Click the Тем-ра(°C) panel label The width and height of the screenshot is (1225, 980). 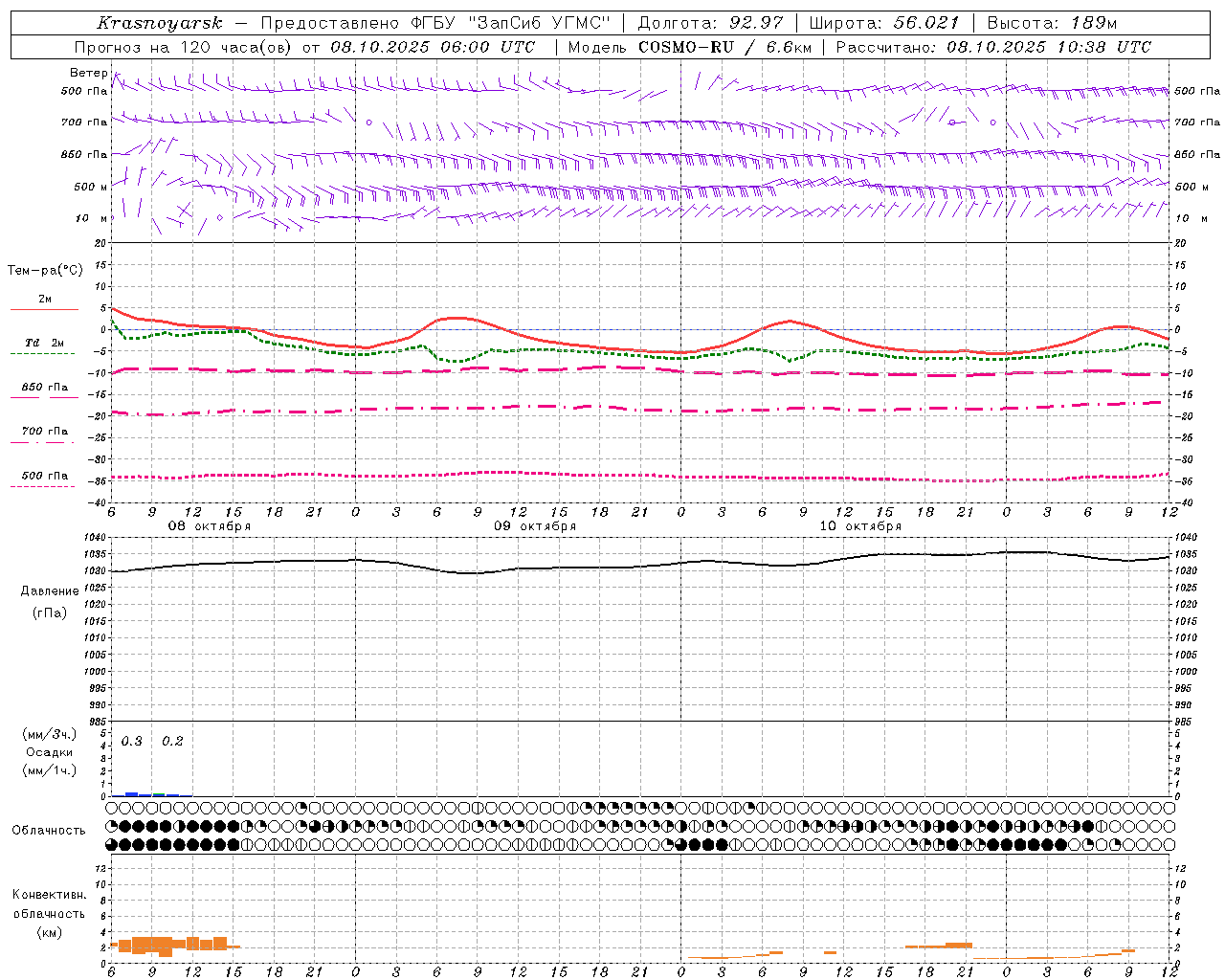point(45,271)
